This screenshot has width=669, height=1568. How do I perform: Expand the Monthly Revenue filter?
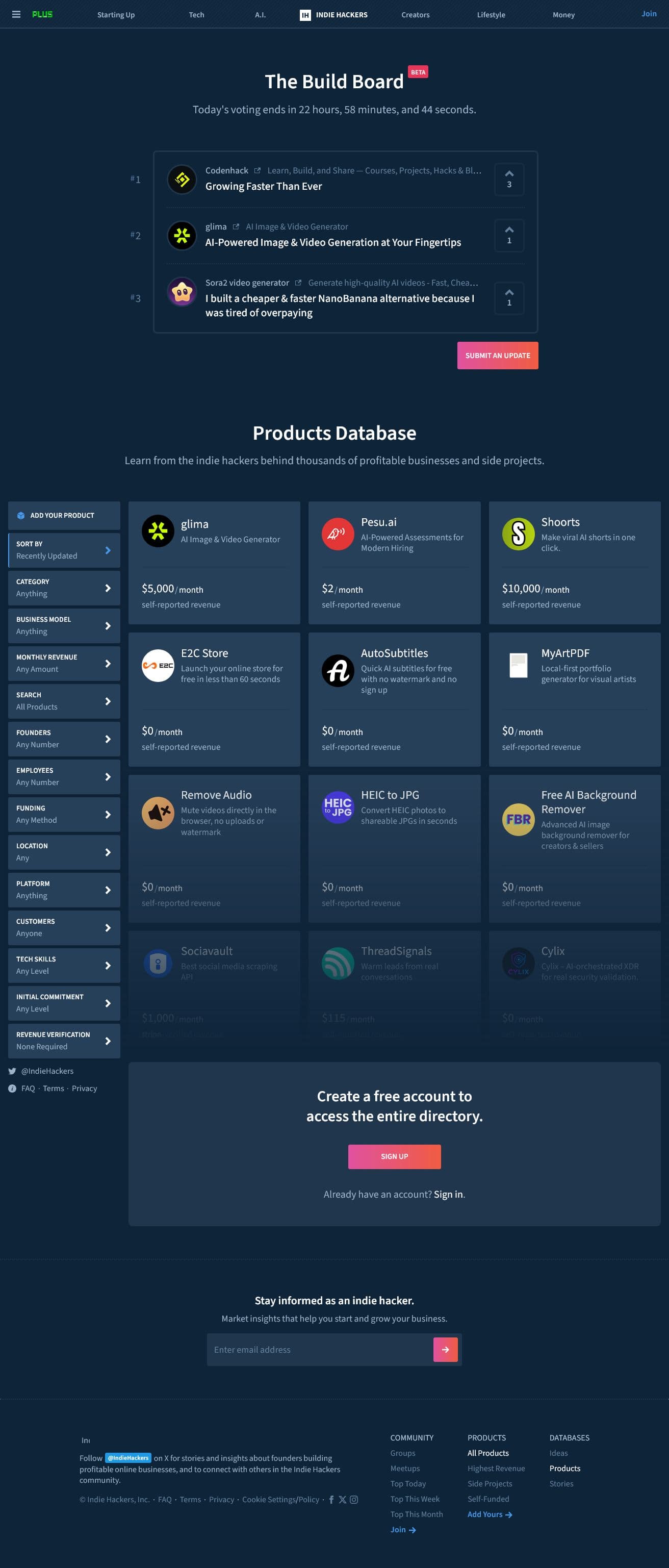pyautogui.click(x=64, y=664)
